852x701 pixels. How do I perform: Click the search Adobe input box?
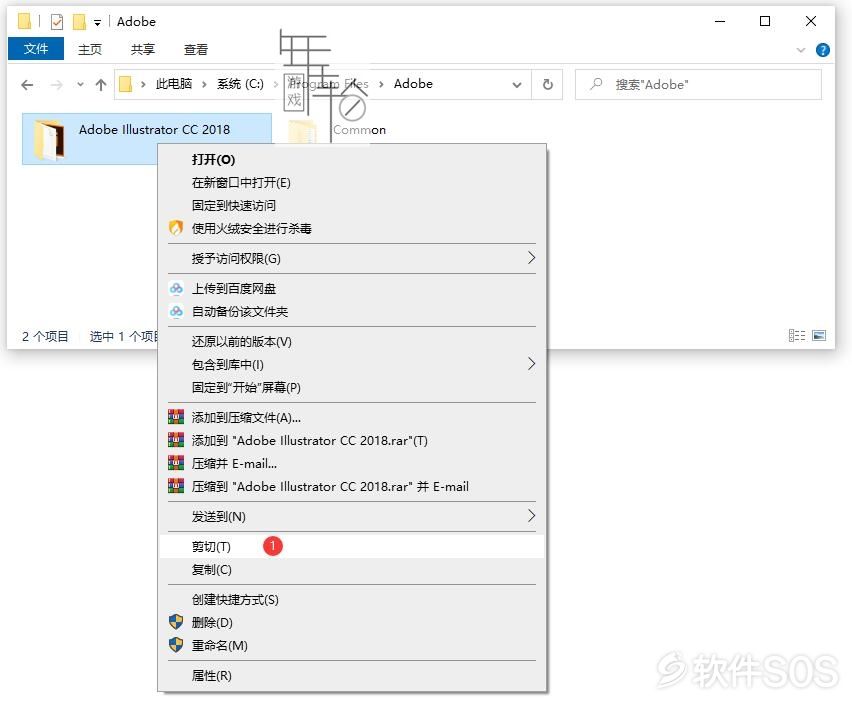698,84
